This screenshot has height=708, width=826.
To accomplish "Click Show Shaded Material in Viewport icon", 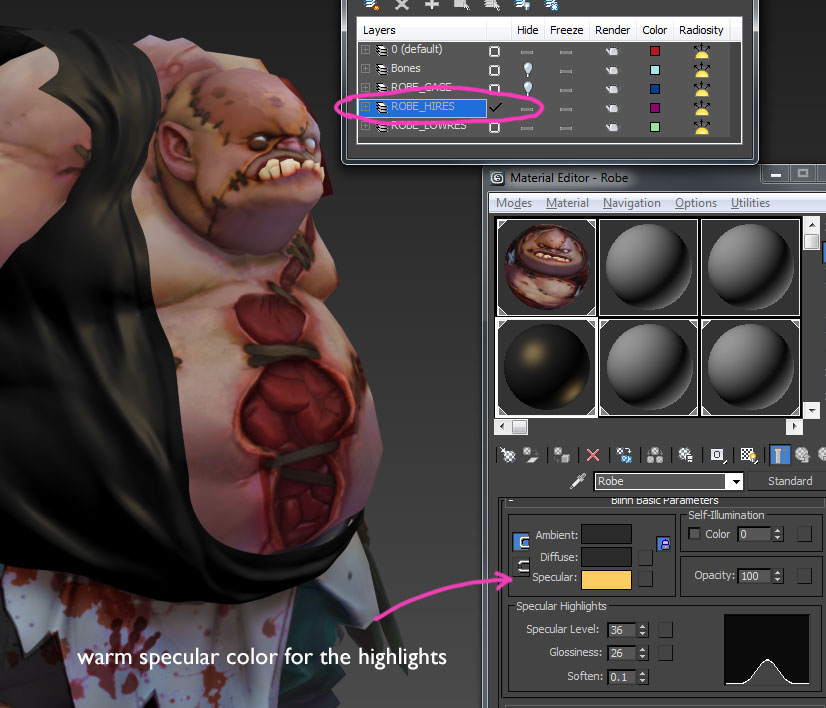I will coord(749,455).
